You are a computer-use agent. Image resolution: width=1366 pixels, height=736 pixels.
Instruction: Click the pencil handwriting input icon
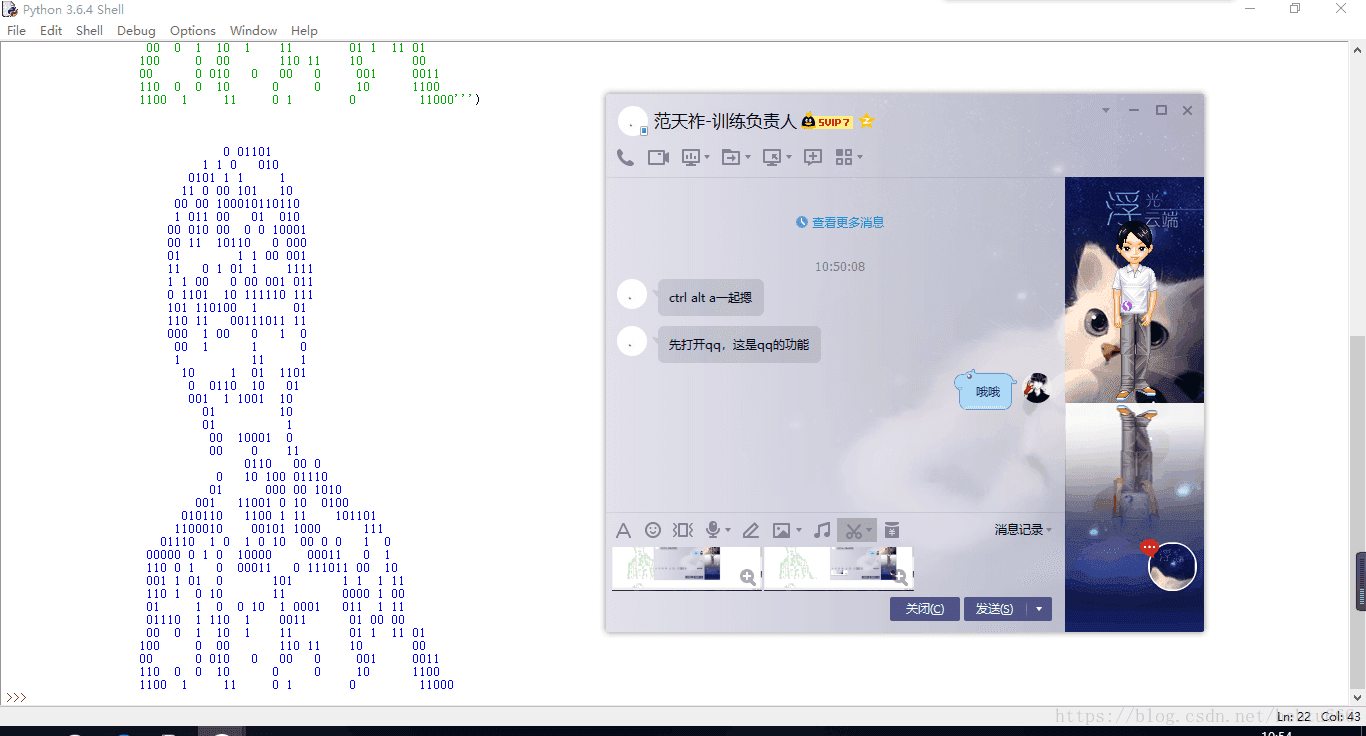(751, 530)
